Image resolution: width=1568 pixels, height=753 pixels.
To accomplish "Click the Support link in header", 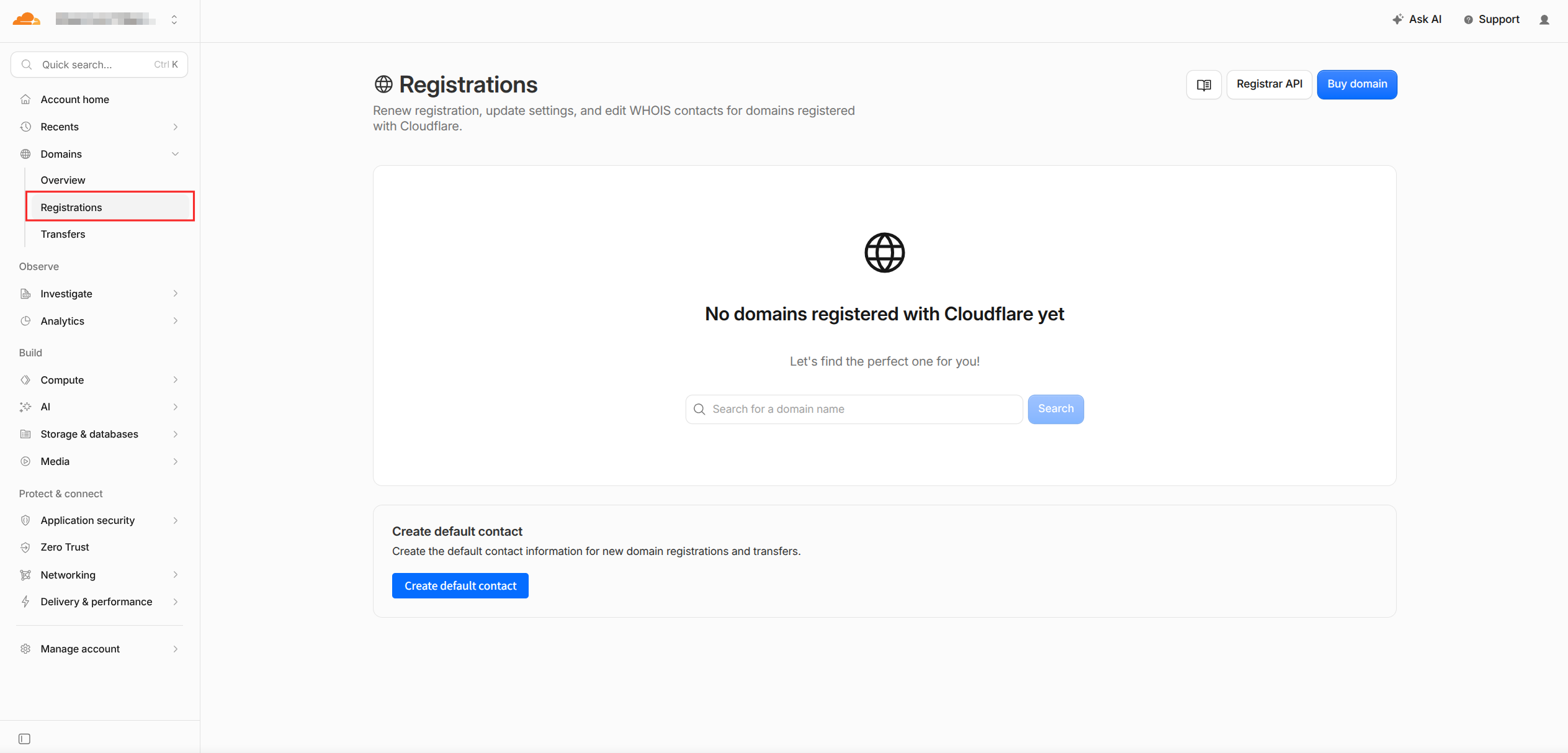I will (x=1492, y=19).
